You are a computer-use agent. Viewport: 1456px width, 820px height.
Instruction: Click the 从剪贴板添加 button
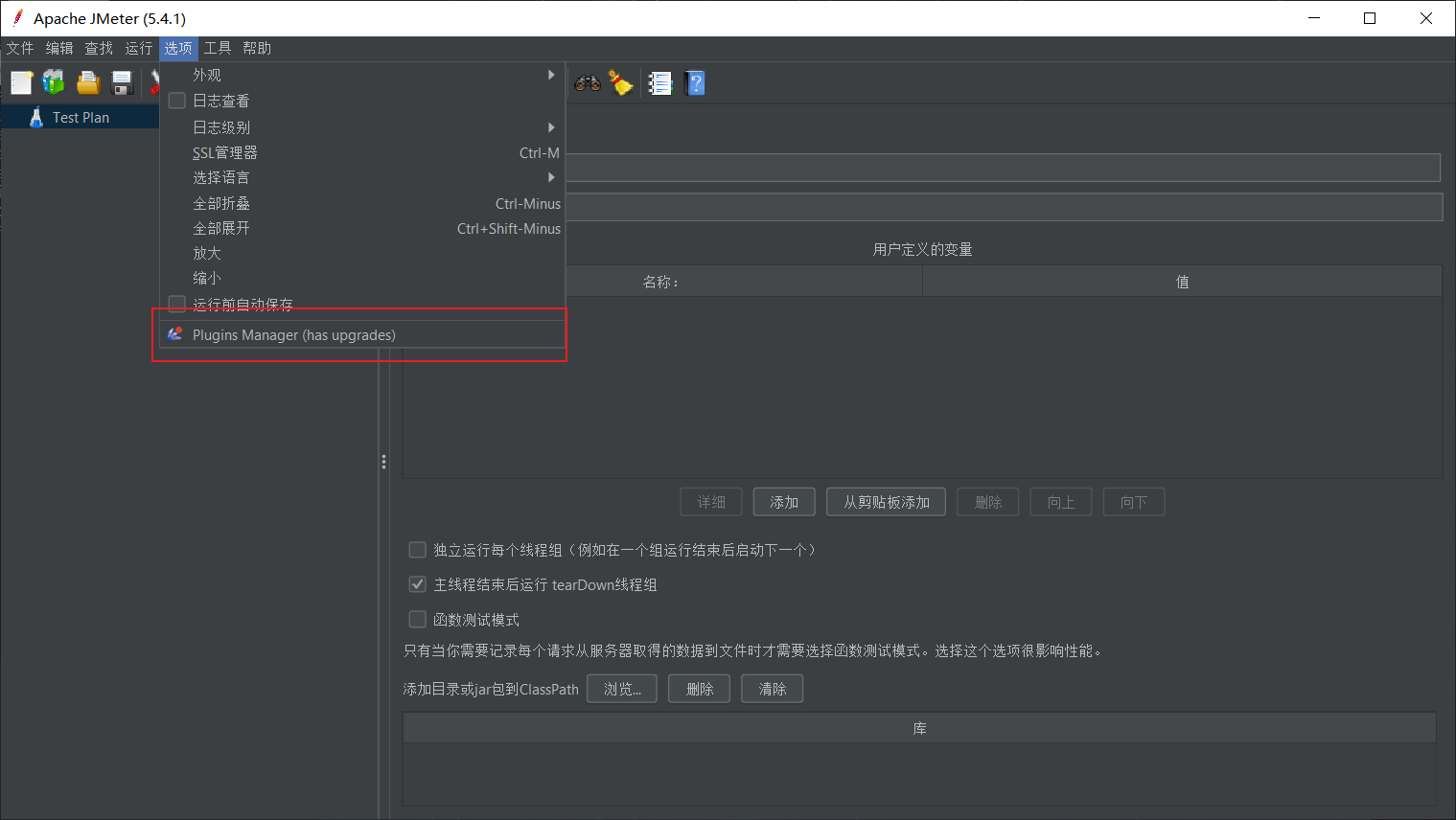[887, 502]
